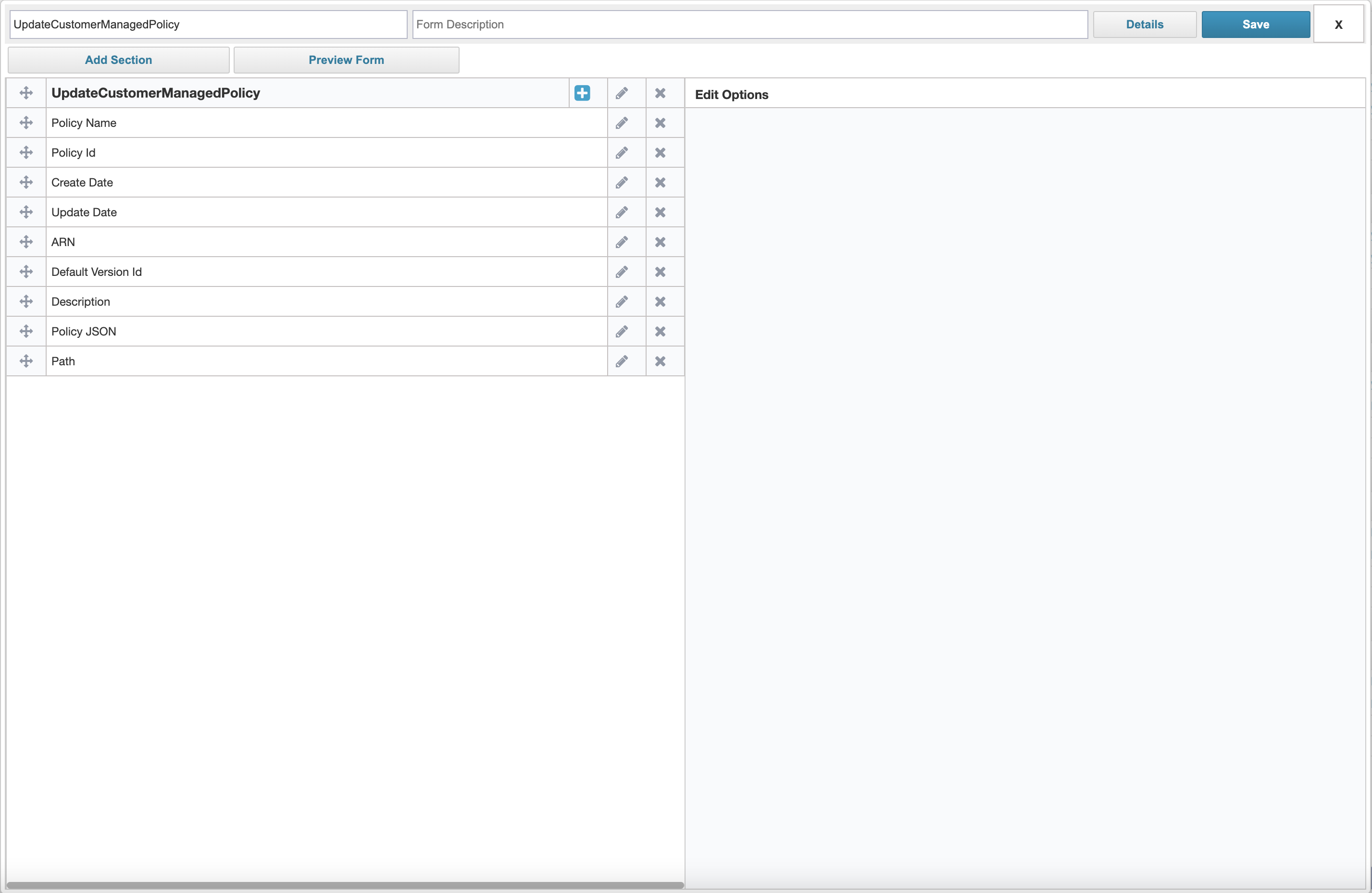
Task: Open form Details
Action: 1144,24
